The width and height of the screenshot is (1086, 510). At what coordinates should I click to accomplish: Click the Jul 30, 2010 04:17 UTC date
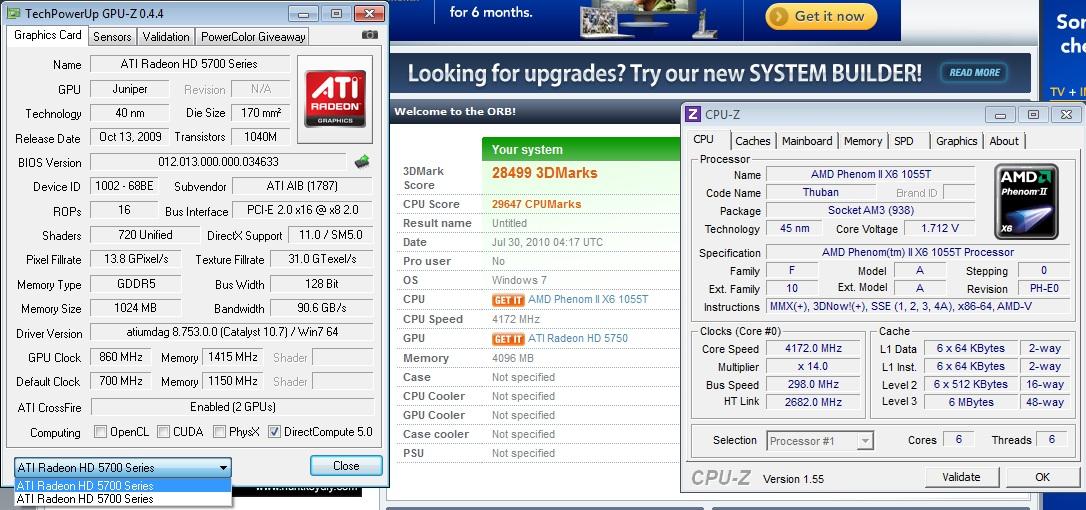pos(547,243)
